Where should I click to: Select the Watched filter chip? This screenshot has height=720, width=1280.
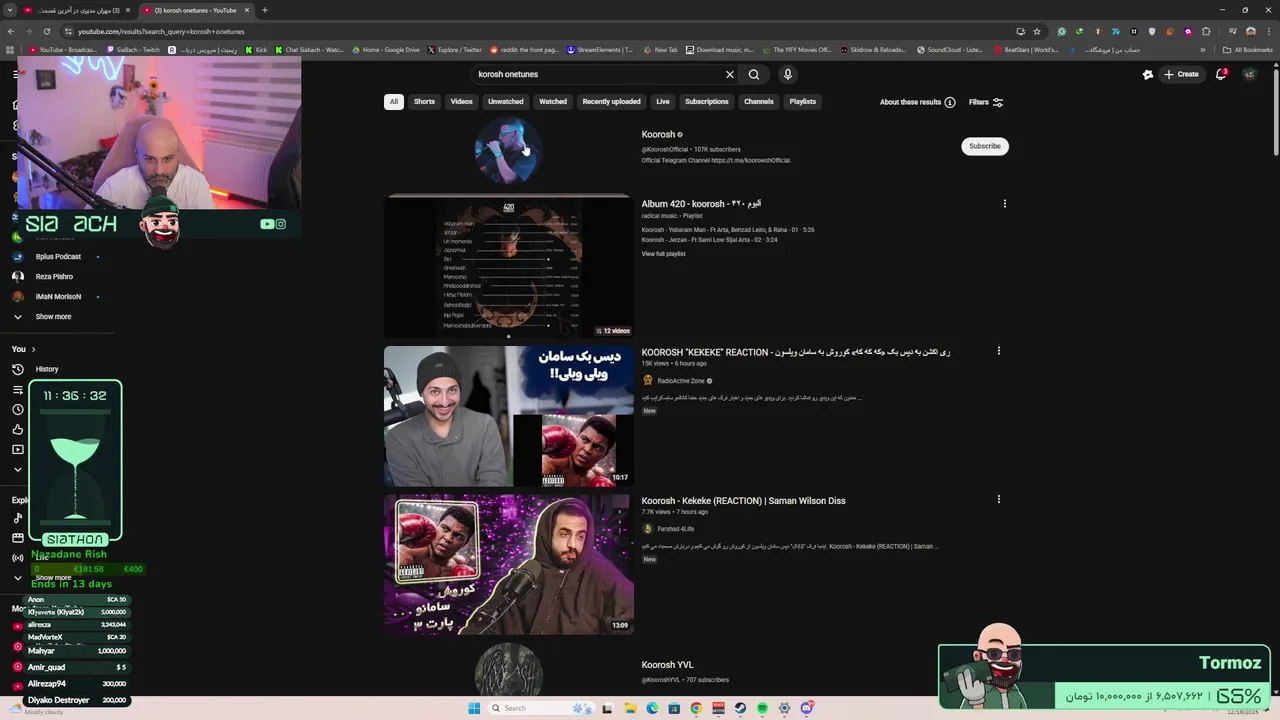click(553, 101)
